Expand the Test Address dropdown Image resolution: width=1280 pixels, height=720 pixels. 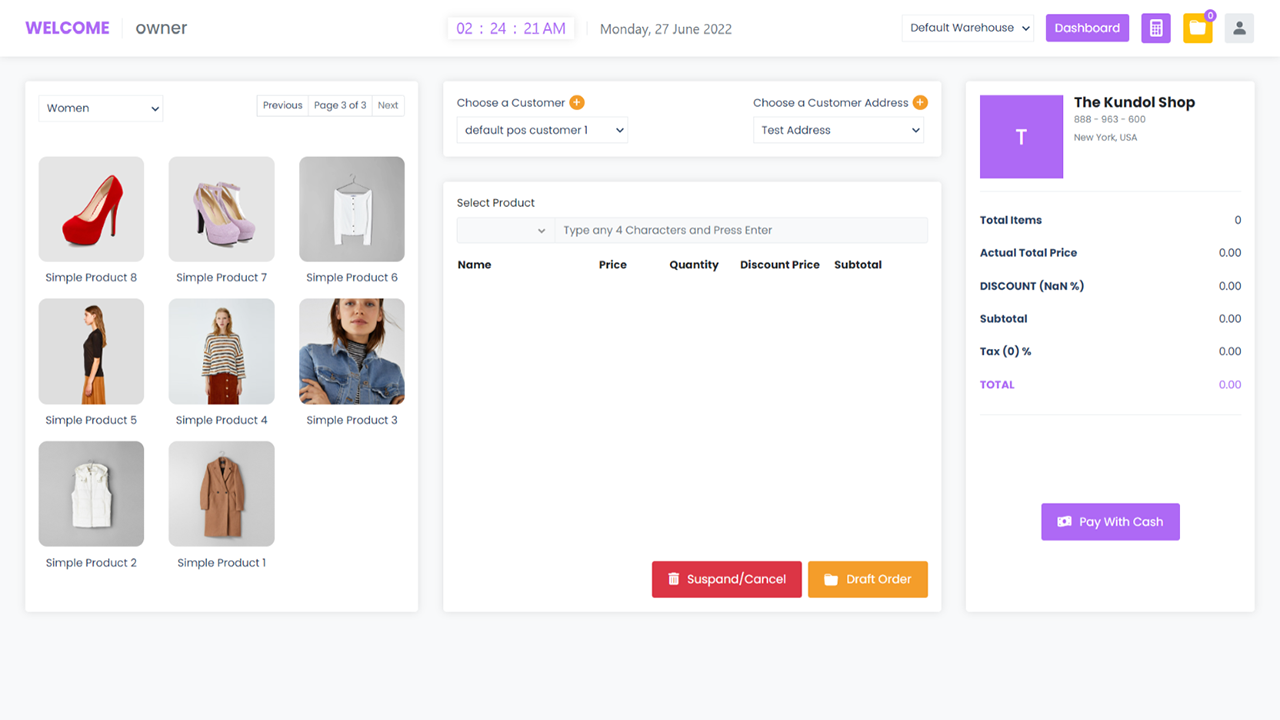[838, 130]
